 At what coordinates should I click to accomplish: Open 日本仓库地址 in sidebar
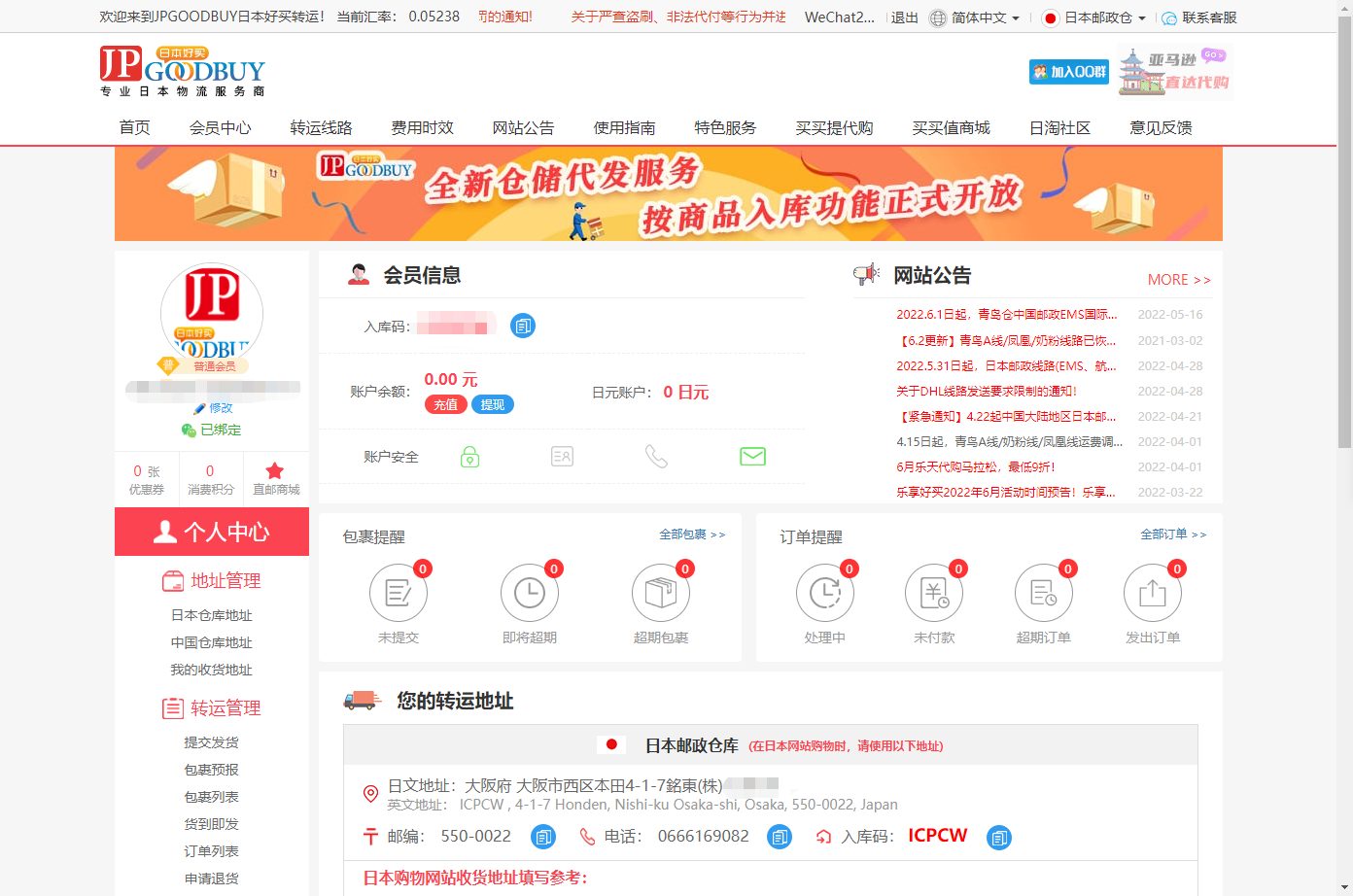pos(211,615)
